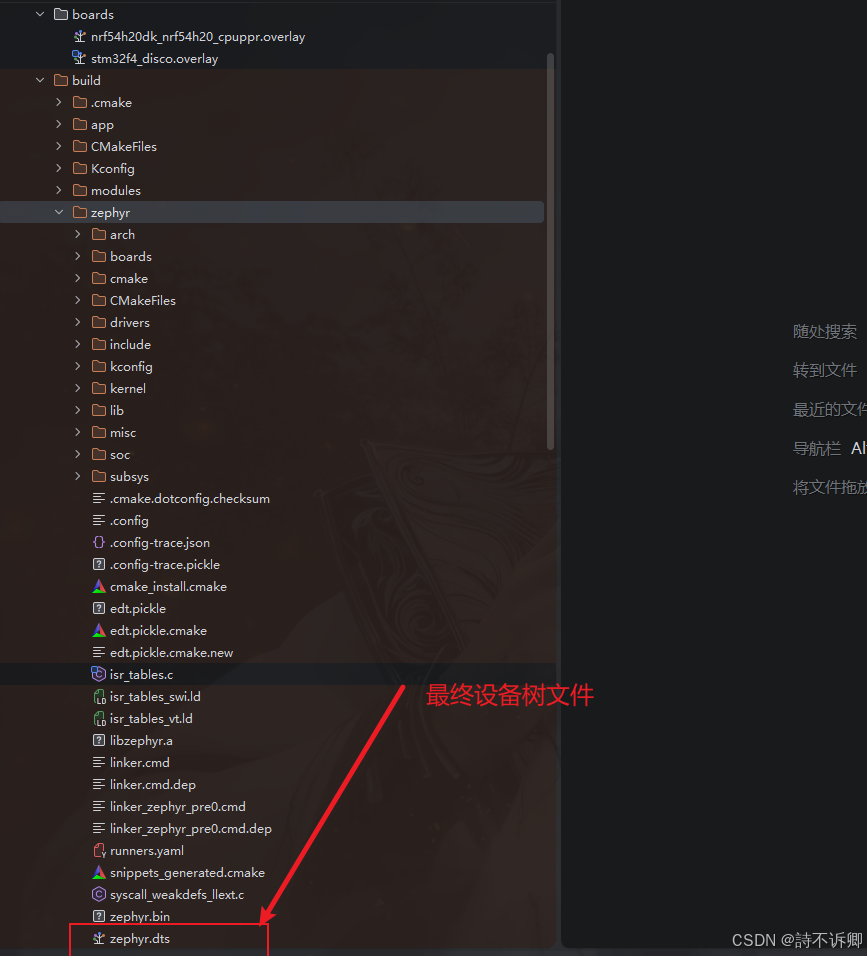
Task: Click the project tree vertical scrollbar
Action: pos(551,251)
